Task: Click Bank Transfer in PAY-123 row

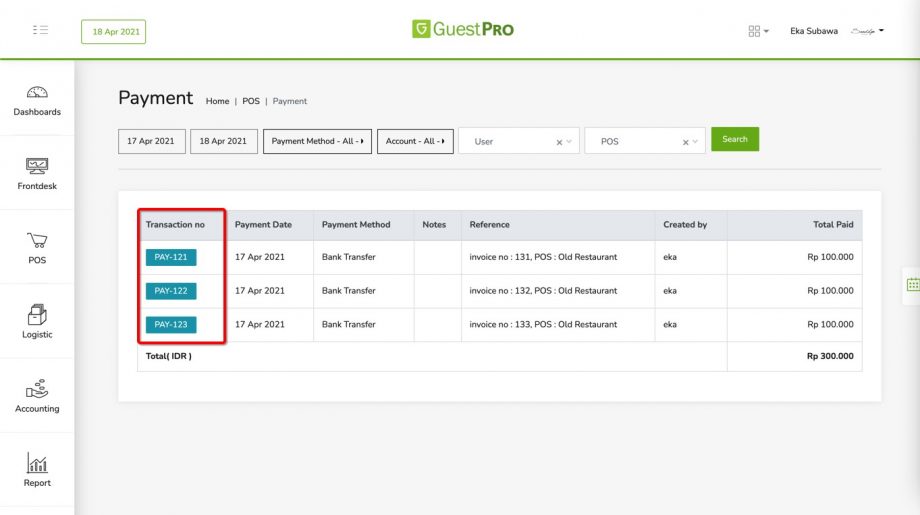Action: (349, 324)
